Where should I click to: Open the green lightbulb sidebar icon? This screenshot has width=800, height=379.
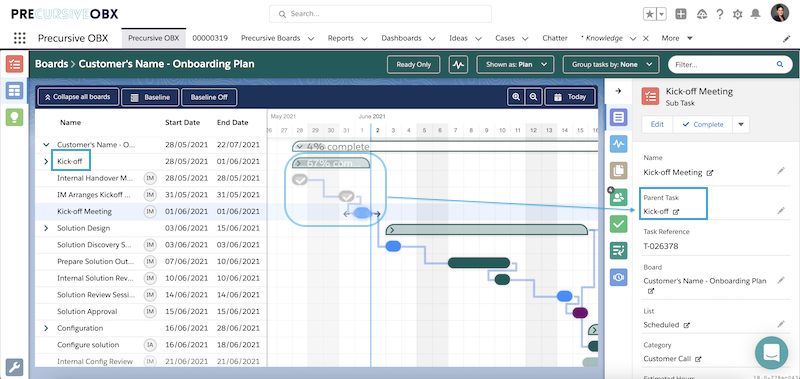pos(14,117)
